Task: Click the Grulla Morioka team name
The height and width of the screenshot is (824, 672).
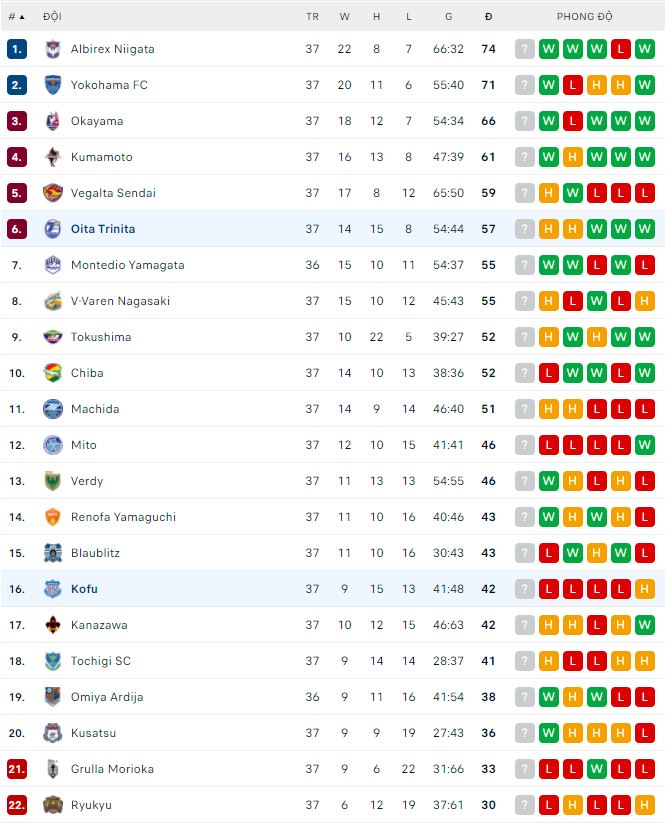Action: (112, 769)
